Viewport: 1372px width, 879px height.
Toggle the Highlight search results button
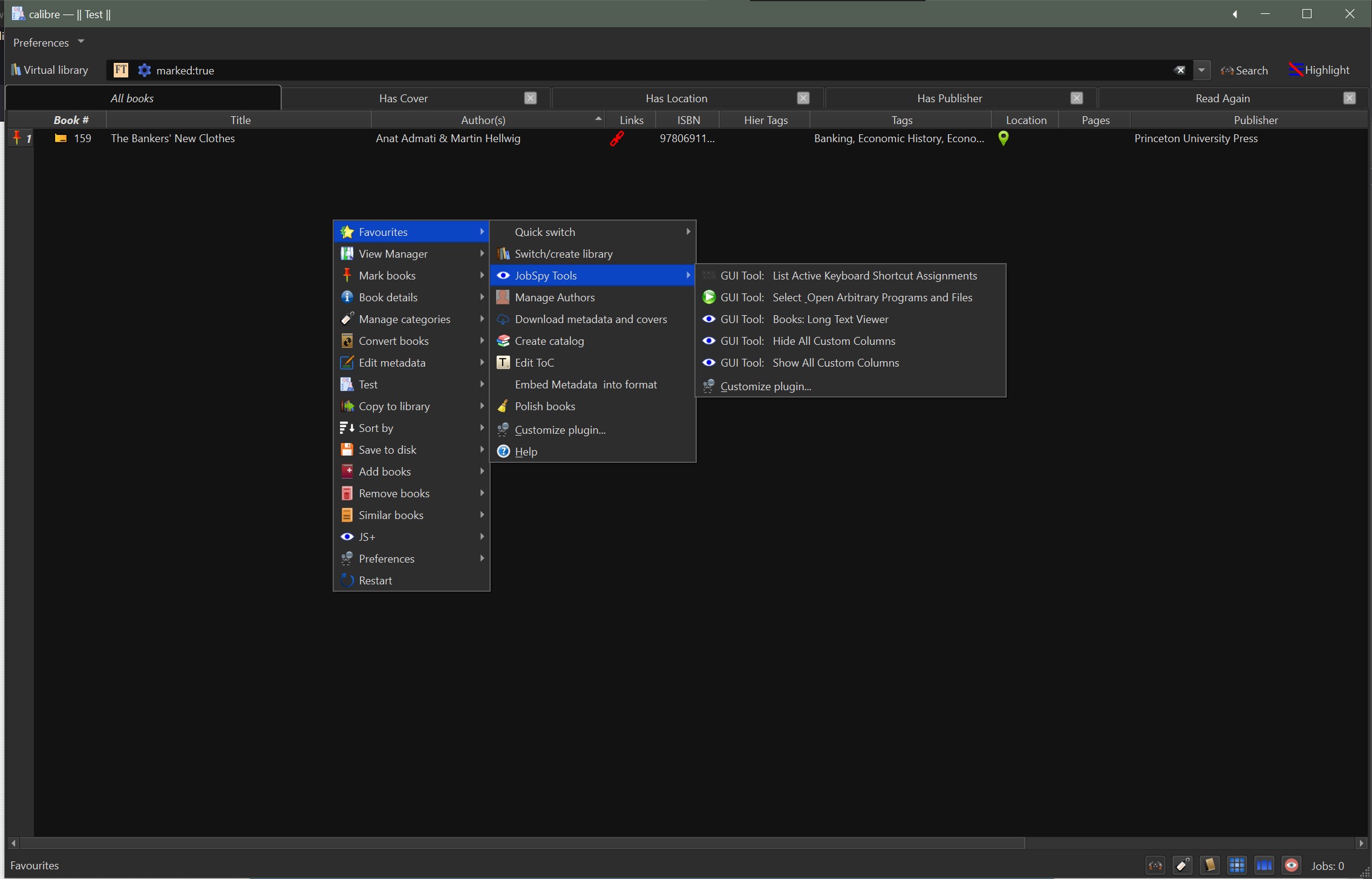point(1319,70)
